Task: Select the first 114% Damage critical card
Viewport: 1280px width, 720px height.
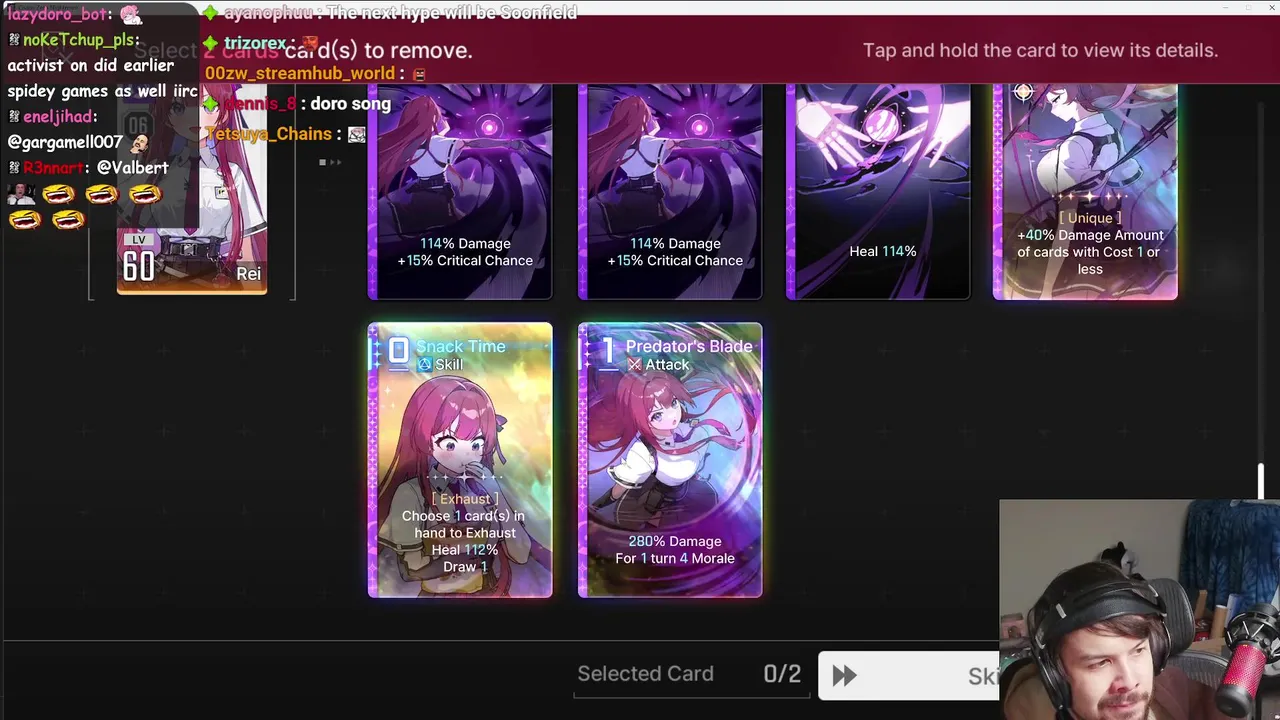Action: point(460,191)
